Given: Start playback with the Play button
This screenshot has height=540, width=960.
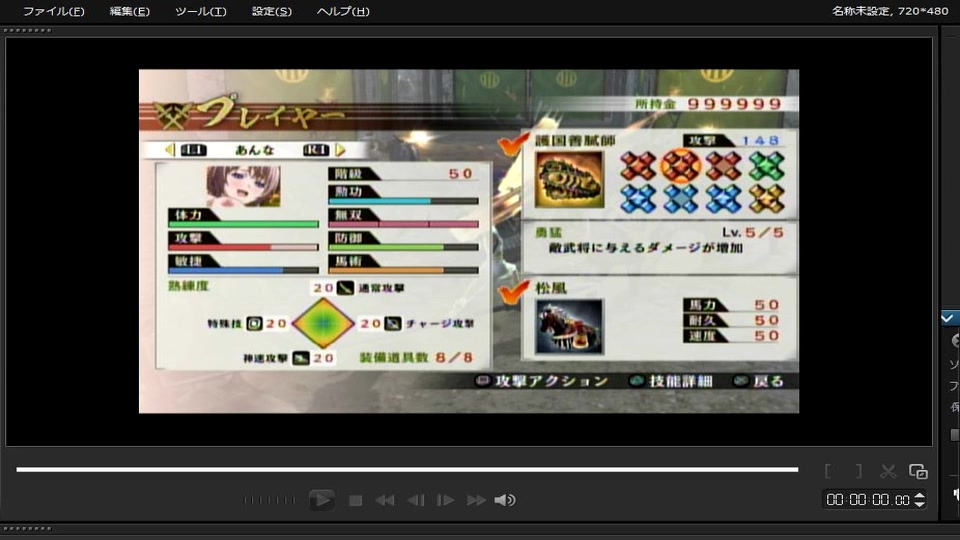Looking at the screenshot, I should click(x=321, y=500).
